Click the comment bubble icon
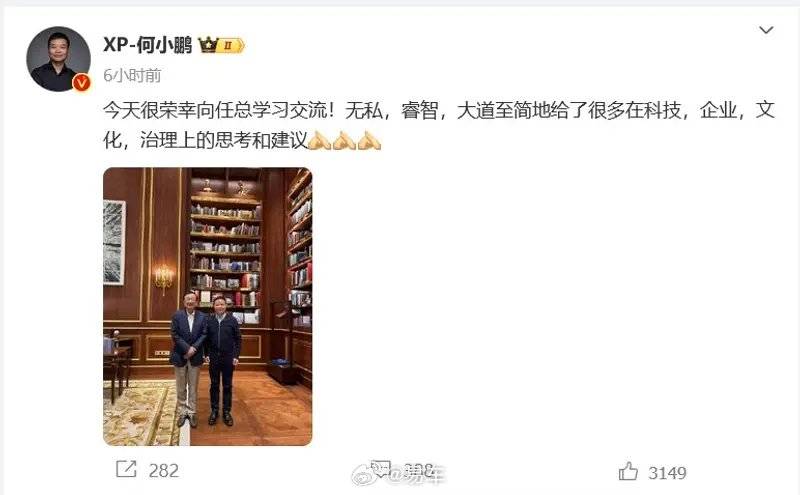The height and width of the screenshot is (495, 800). (x=381, y=468)
